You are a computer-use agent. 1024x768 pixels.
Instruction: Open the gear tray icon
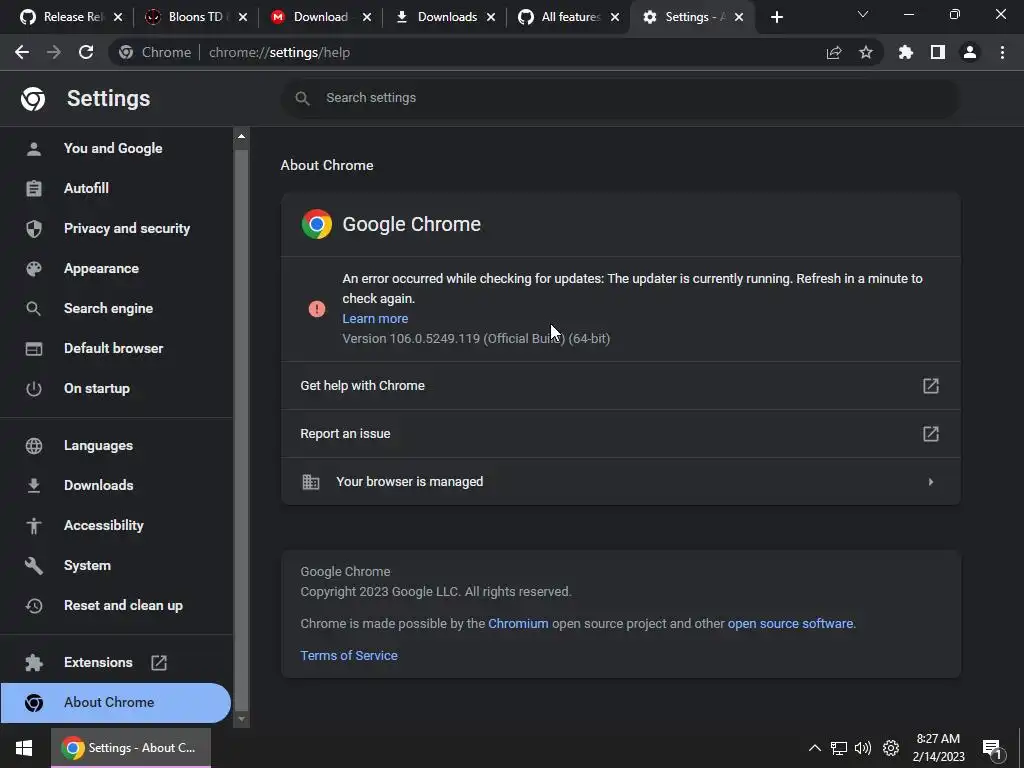tap(891, 748)
